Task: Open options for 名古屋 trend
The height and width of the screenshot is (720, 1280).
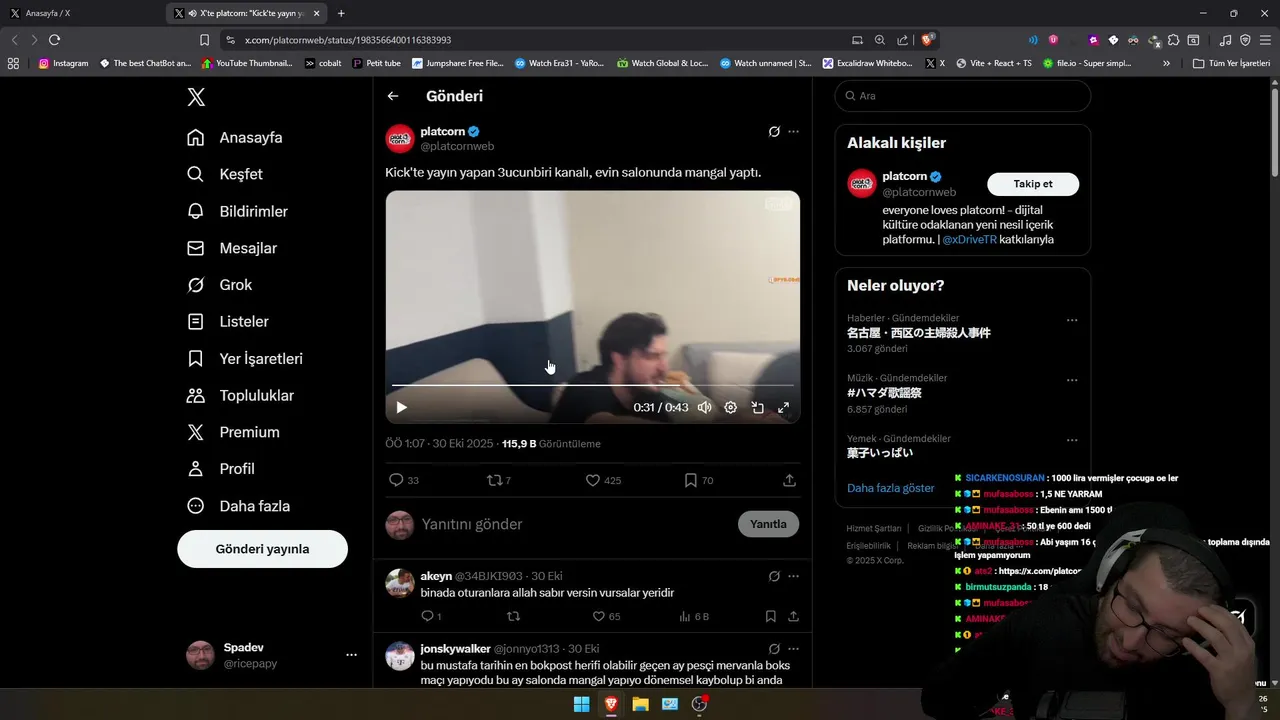Action: click(x=1072, y=320)
